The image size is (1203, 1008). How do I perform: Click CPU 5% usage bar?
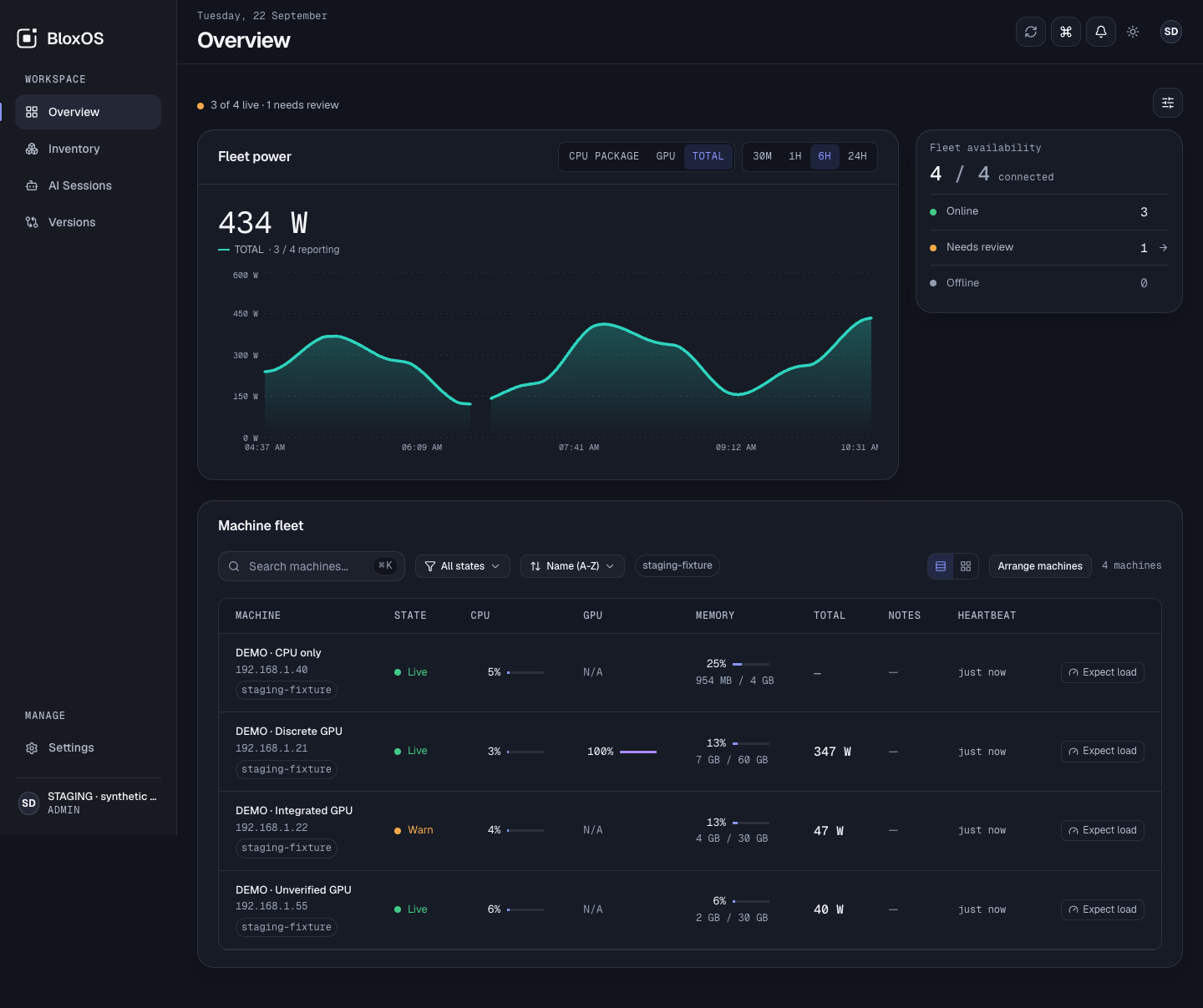[x=525, y=672]
